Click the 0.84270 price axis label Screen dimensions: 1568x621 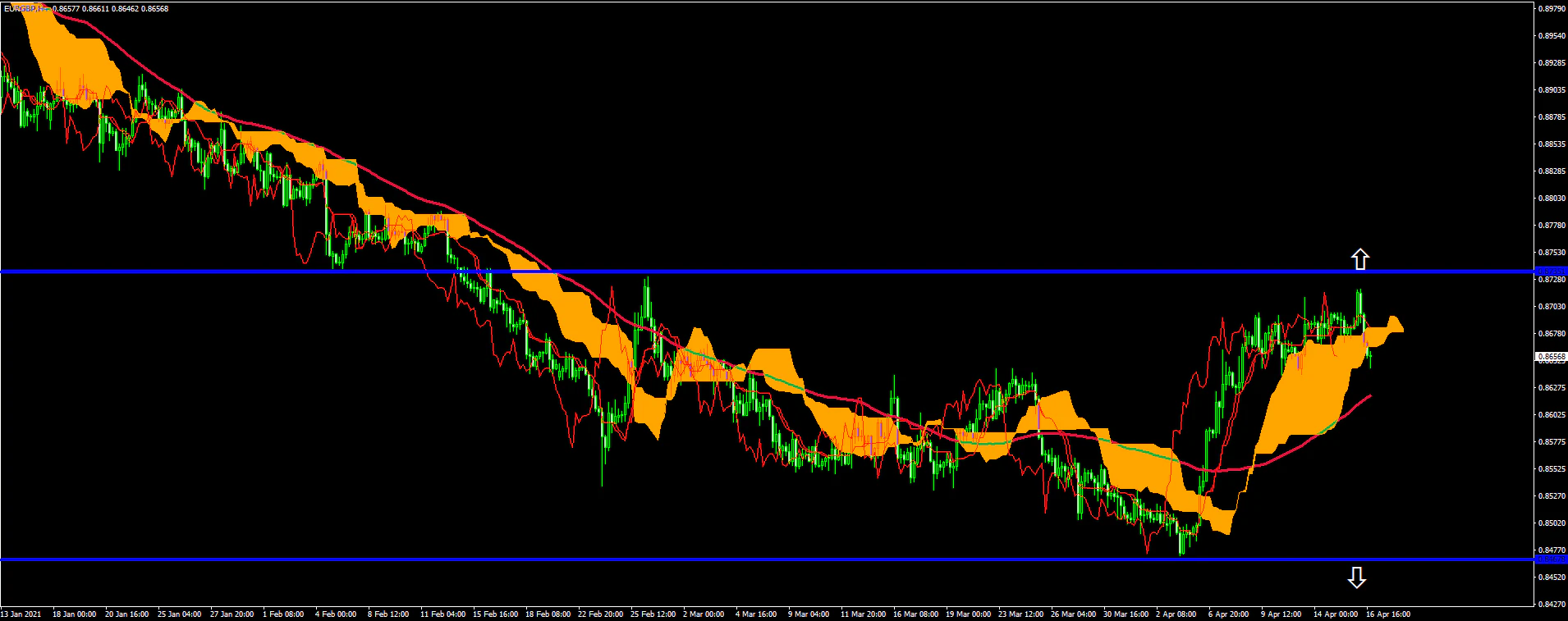coord(1551,605)
